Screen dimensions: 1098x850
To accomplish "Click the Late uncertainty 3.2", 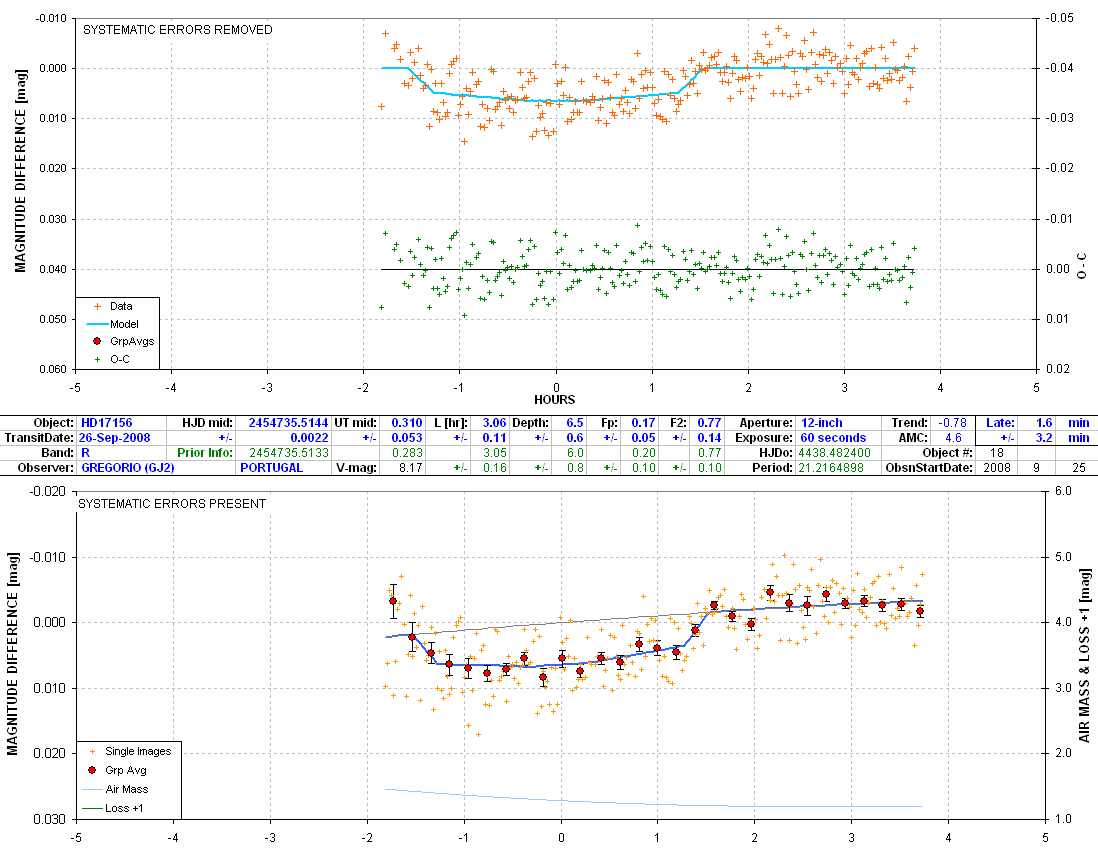I will (x=1044, y=438).
